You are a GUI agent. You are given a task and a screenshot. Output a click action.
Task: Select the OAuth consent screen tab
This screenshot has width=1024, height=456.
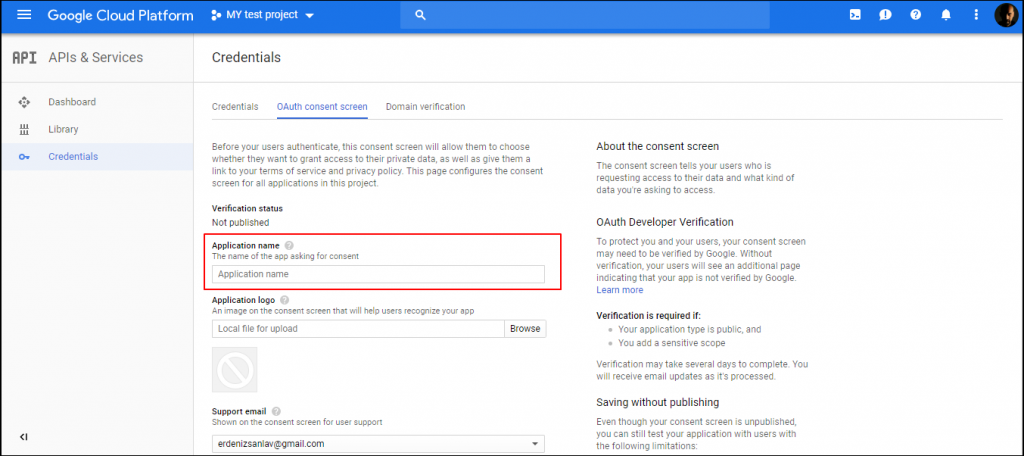point(322,106)
